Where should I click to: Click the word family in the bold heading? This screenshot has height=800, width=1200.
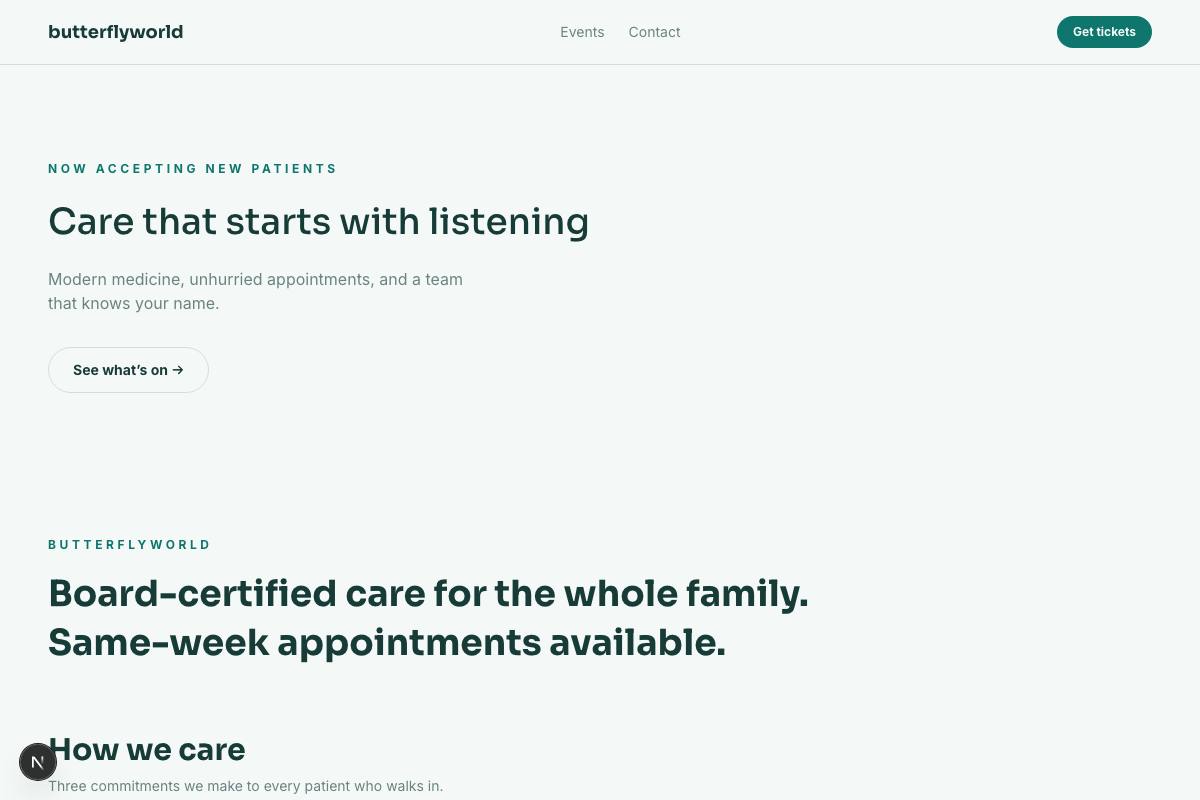coord(747,594)
